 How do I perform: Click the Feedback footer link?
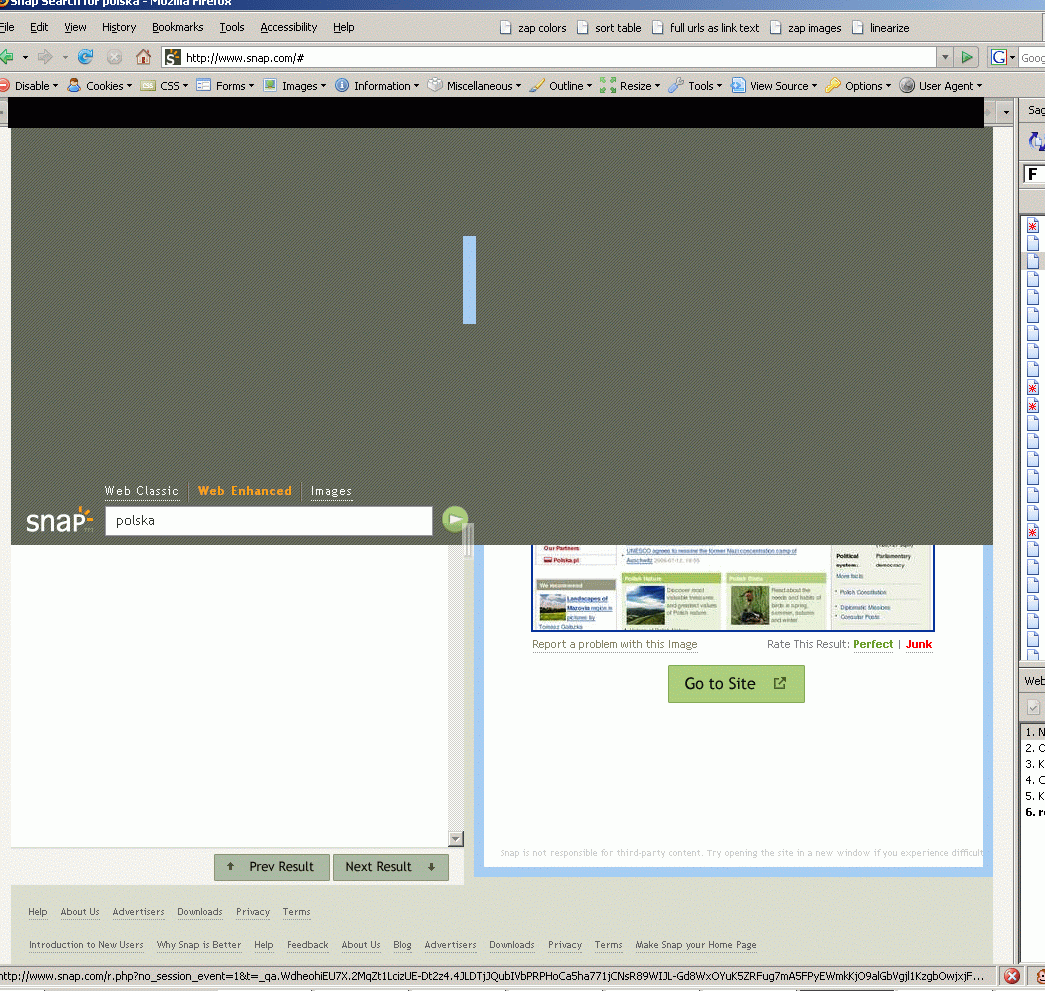pos(307,945)
